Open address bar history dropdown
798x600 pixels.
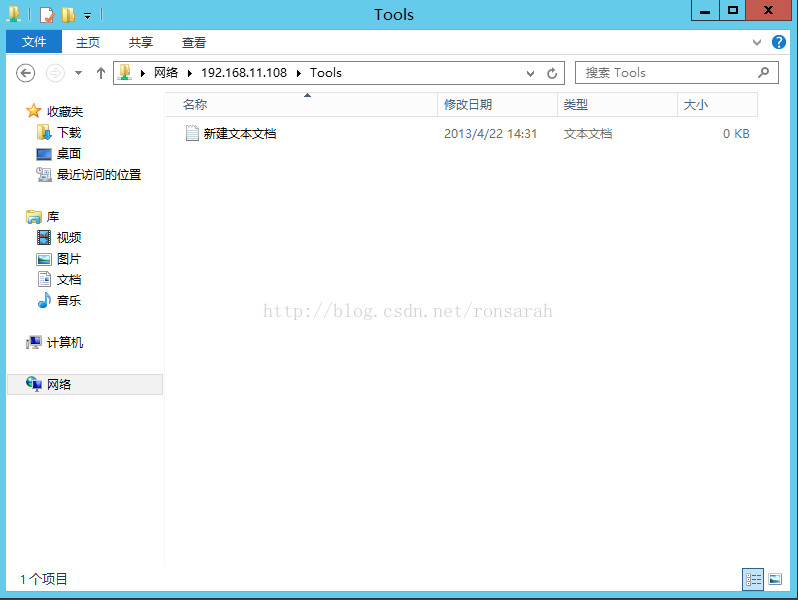click(530, 73)
